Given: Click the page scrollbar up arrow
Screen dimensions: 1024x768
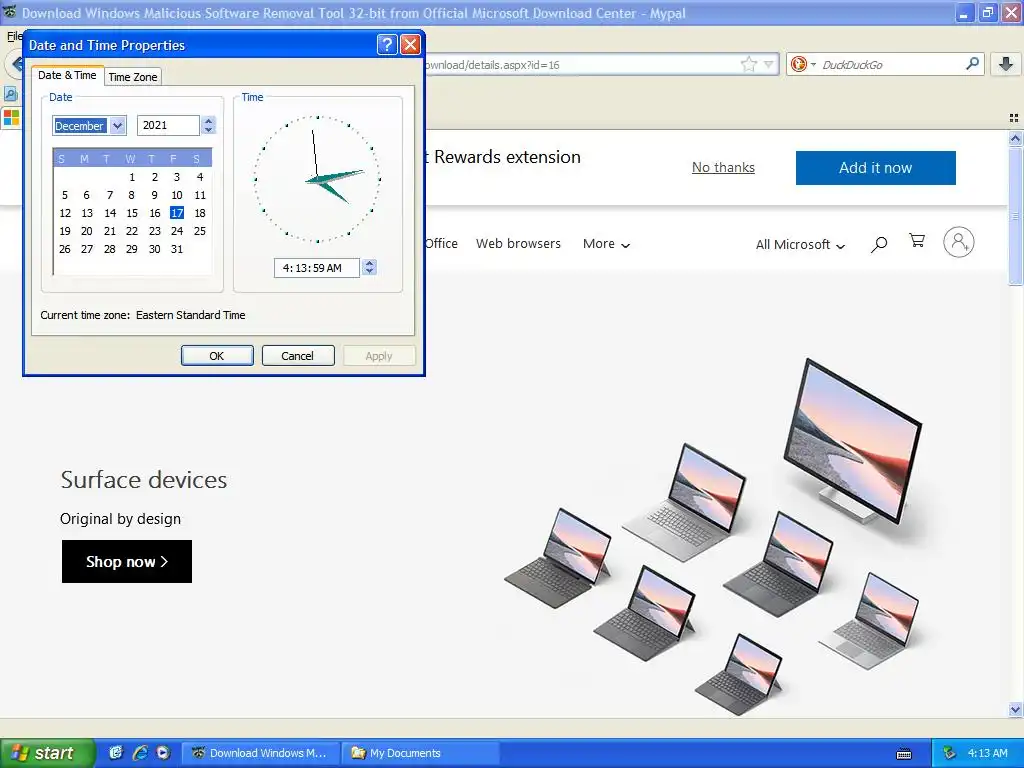Looking at the screenshot, I should pyautogui.click(x=1015, y=138).
